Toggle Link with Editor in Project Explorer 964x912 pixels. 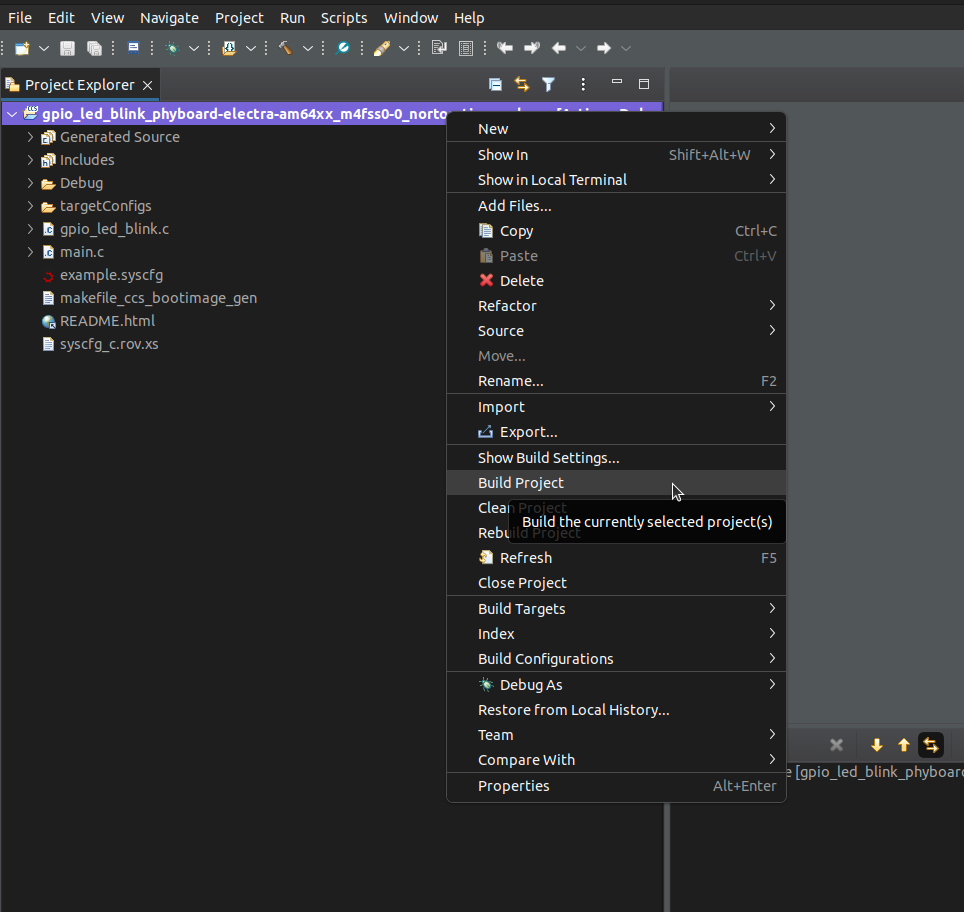[522, 84]
